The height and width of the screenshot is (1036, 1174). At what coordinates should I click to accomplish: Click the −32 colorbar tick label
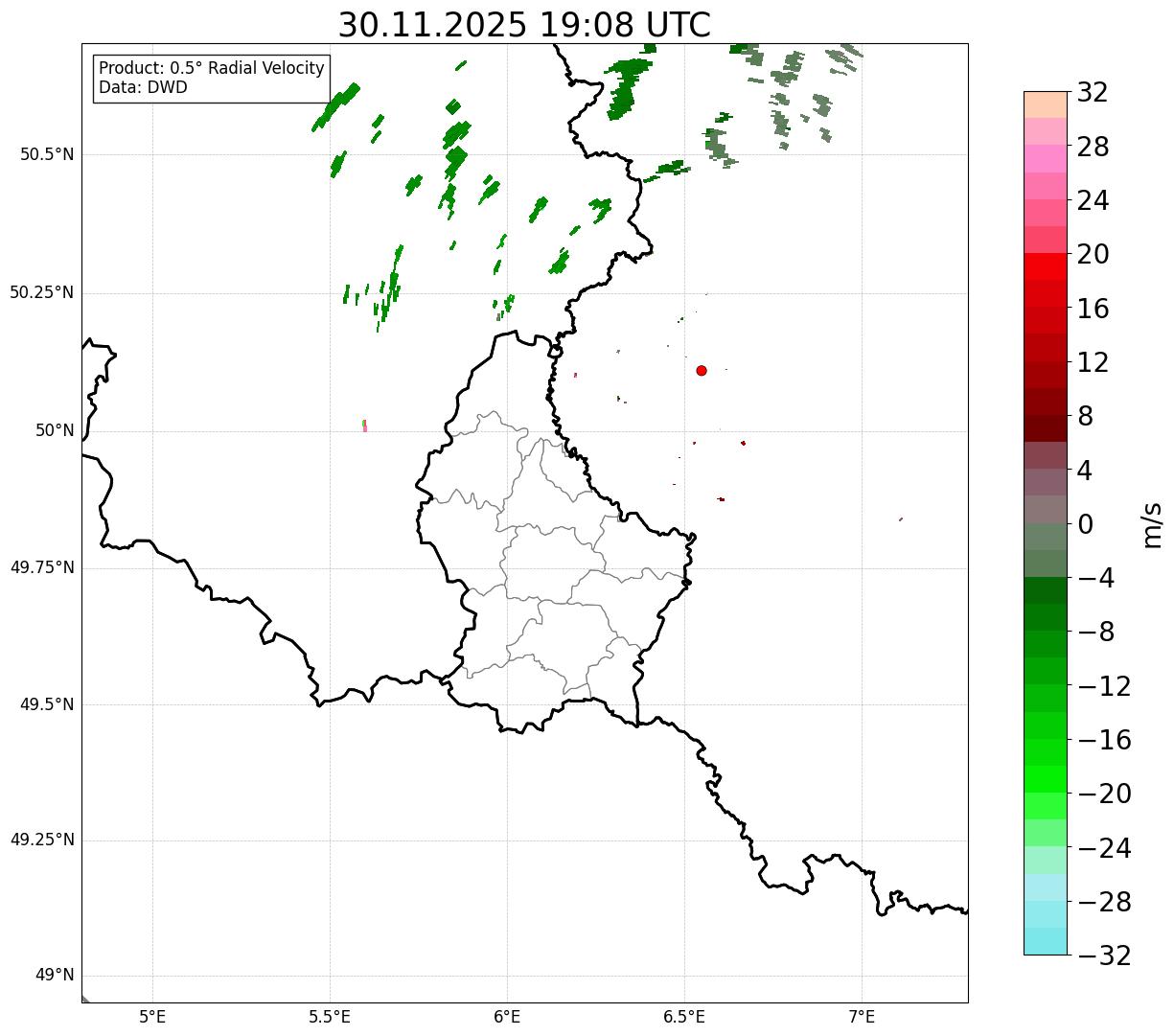[1104, 955]
